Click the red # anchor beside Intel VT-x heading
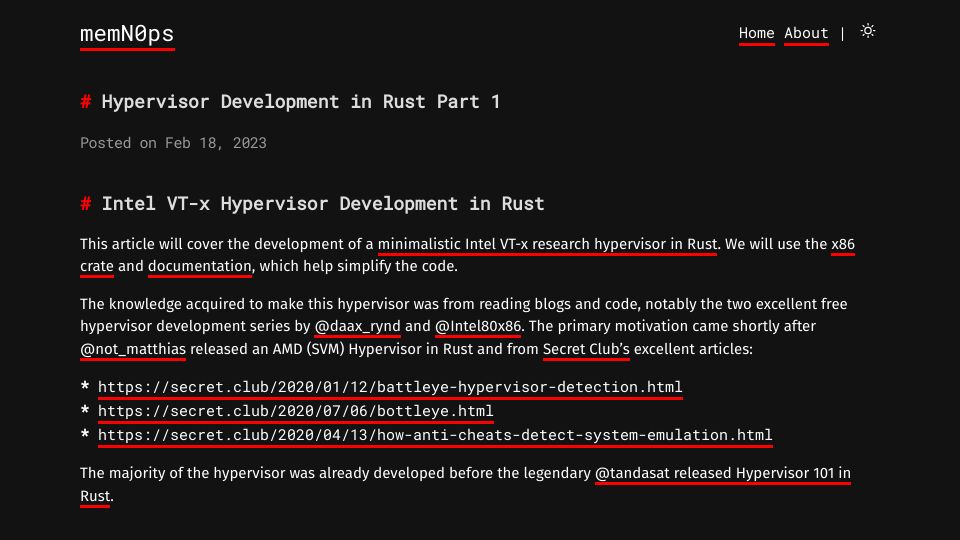Image resolution: width=960 pixels, height=540 pixels. click(x=86, y=204)
